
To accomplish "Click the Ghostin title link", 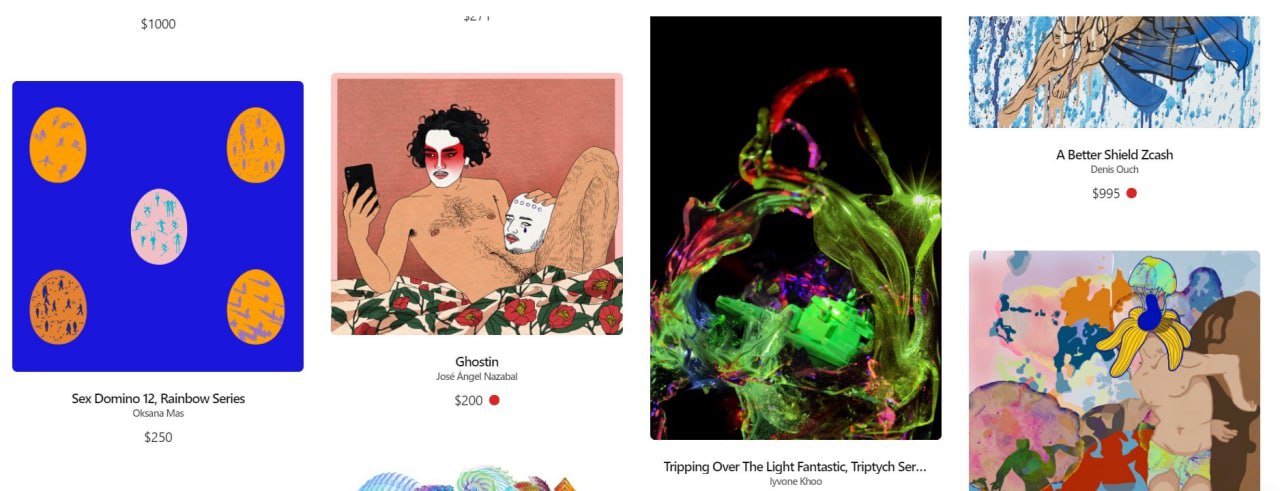I will 477,361.
